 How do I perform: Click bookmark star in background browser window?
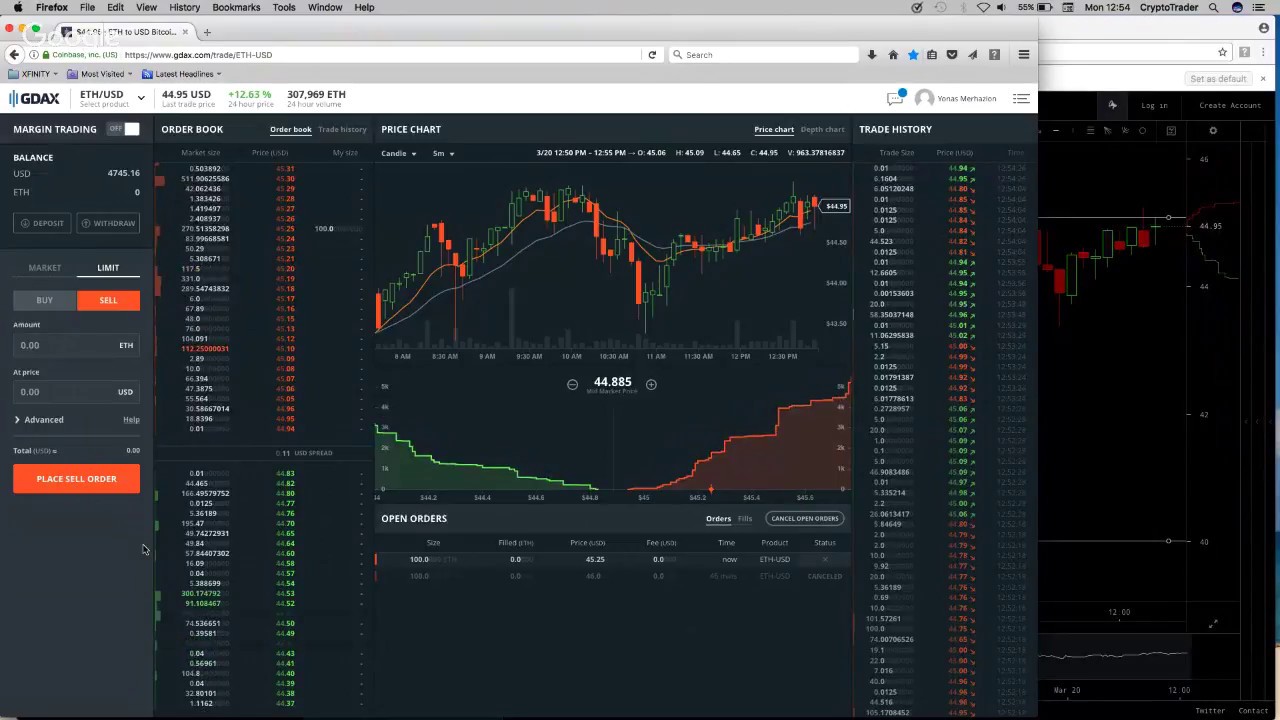click(x=1222, y=52)
